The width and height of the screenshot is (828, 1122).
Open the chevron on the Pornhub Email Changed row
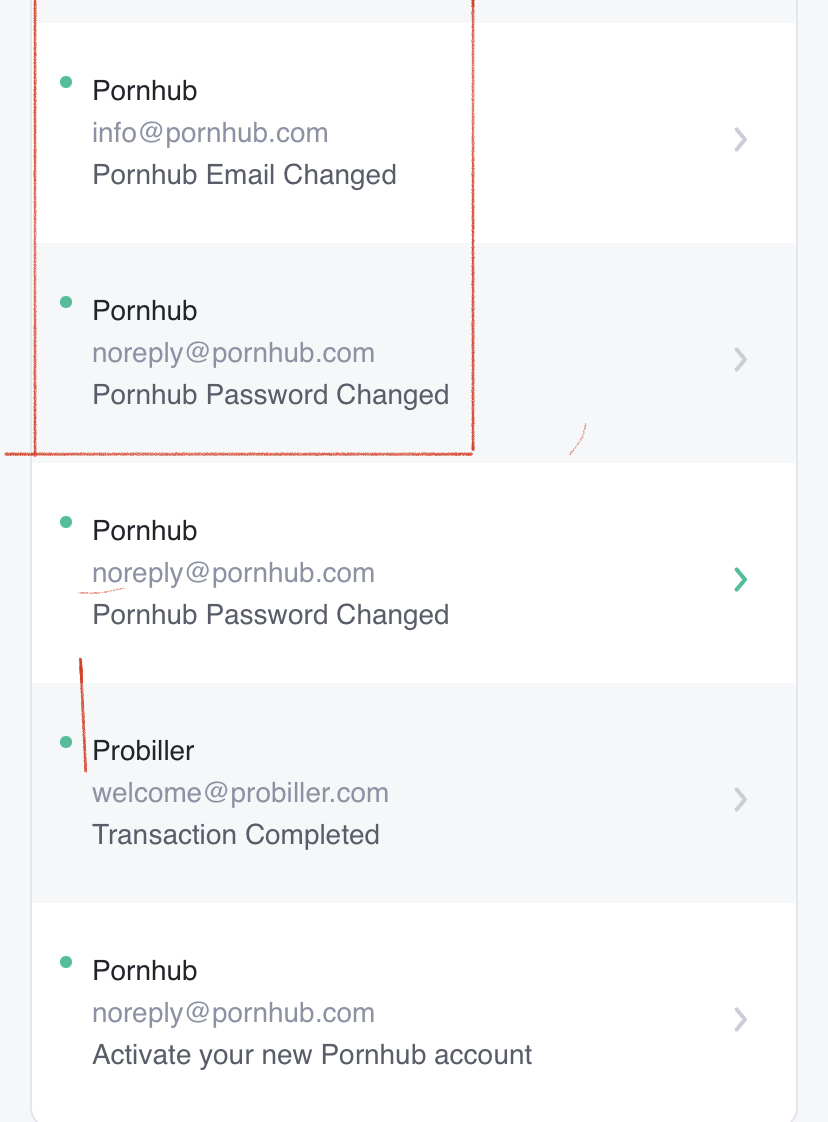point(741,139)
